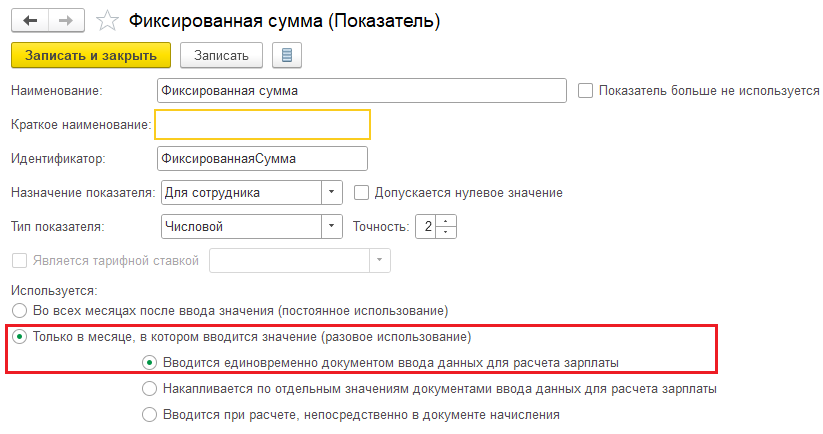This screenshot has width=823, height=434.
Task: Open the list icon menu beside Записать
Action: pyautogui.click(x=287, y=55)
